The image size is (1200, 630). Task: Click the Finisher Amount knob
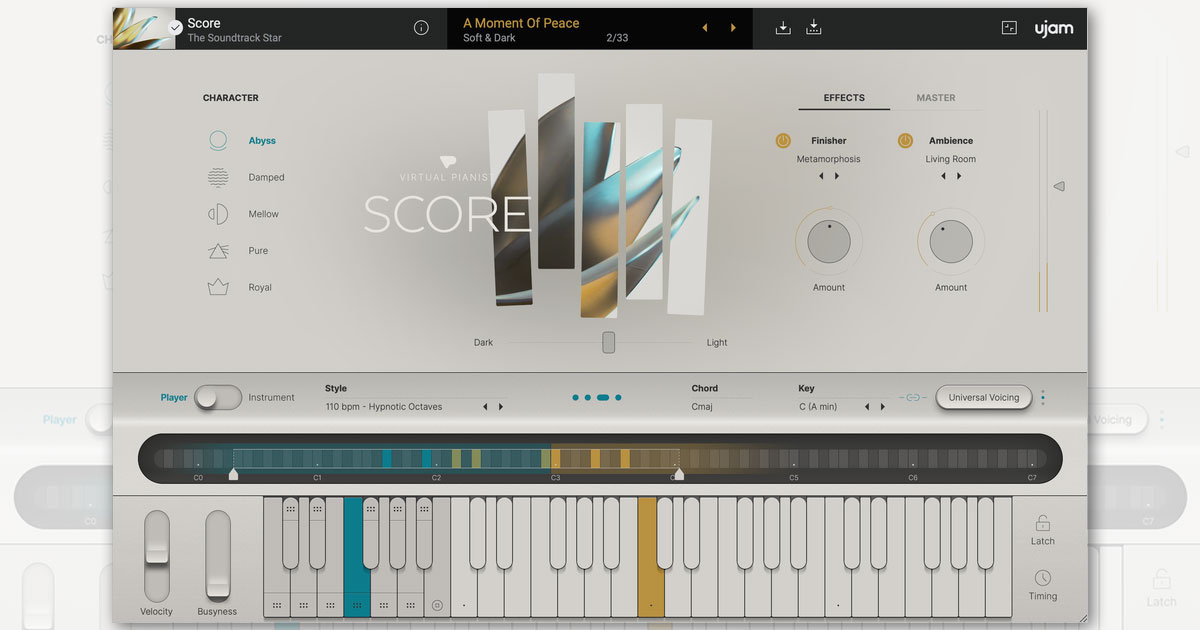[x=829, y=241]
